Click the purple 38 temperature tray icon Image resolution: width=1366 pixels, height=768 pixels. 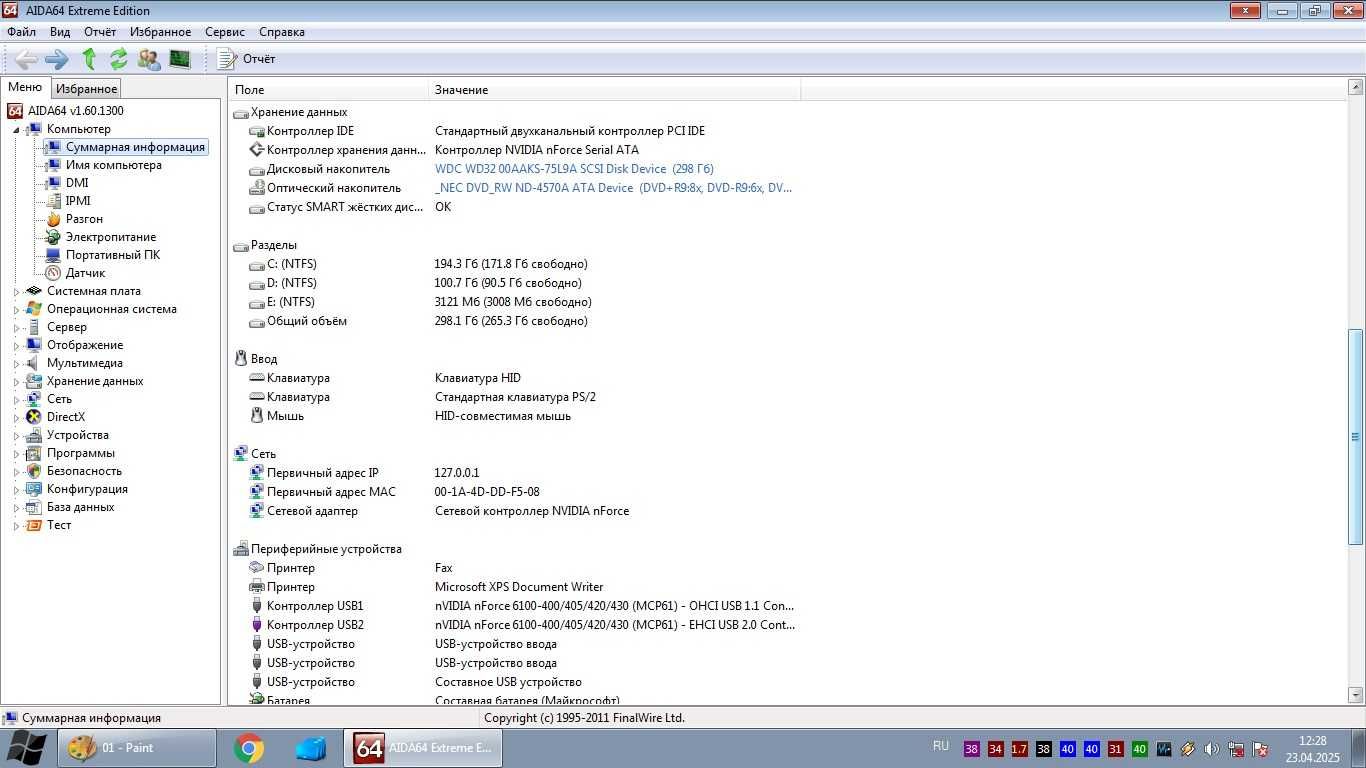[x=972, y=749]
